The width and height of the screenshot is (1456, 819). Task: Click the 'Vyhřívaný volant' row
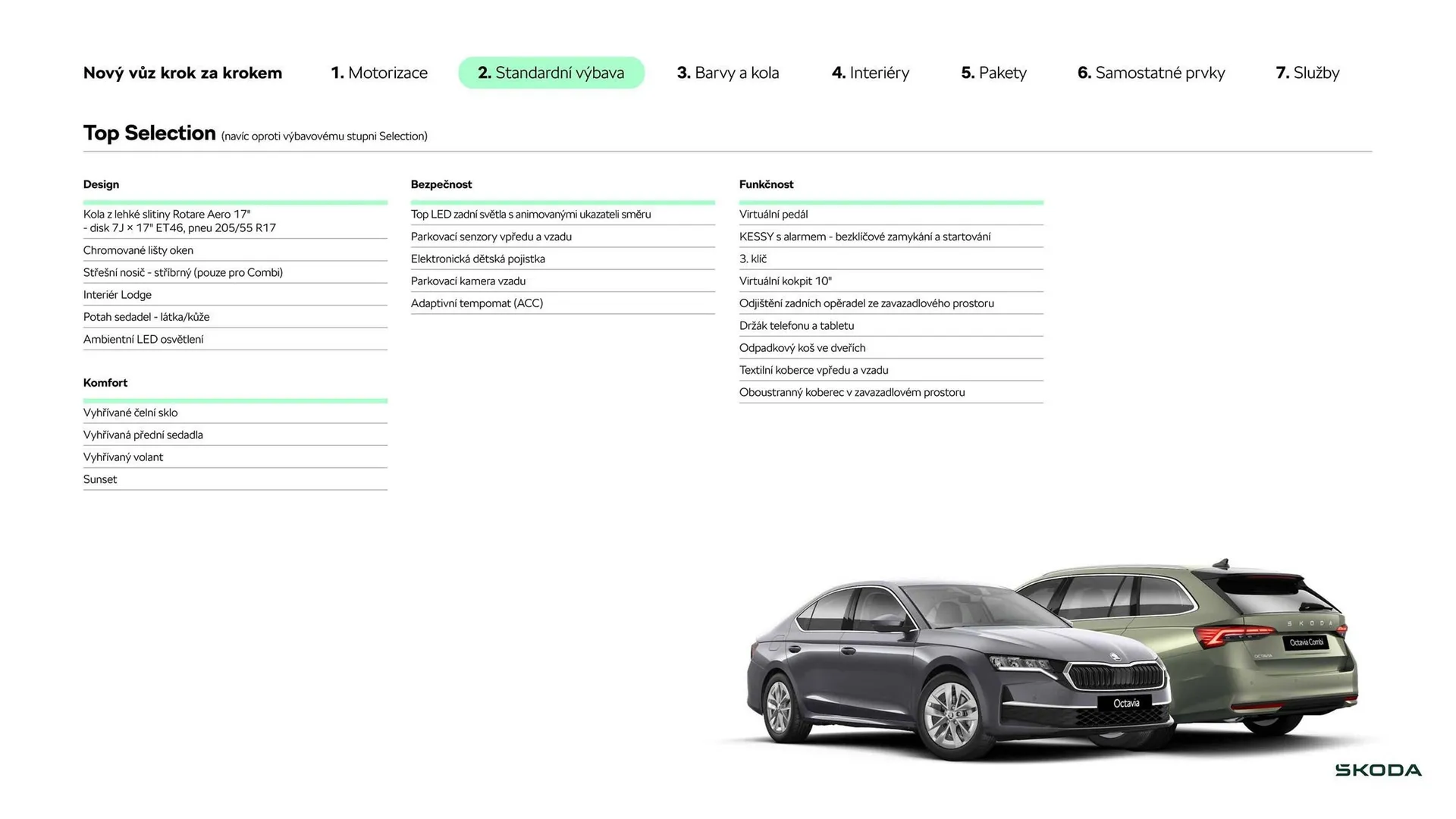(x=235, y=457)
